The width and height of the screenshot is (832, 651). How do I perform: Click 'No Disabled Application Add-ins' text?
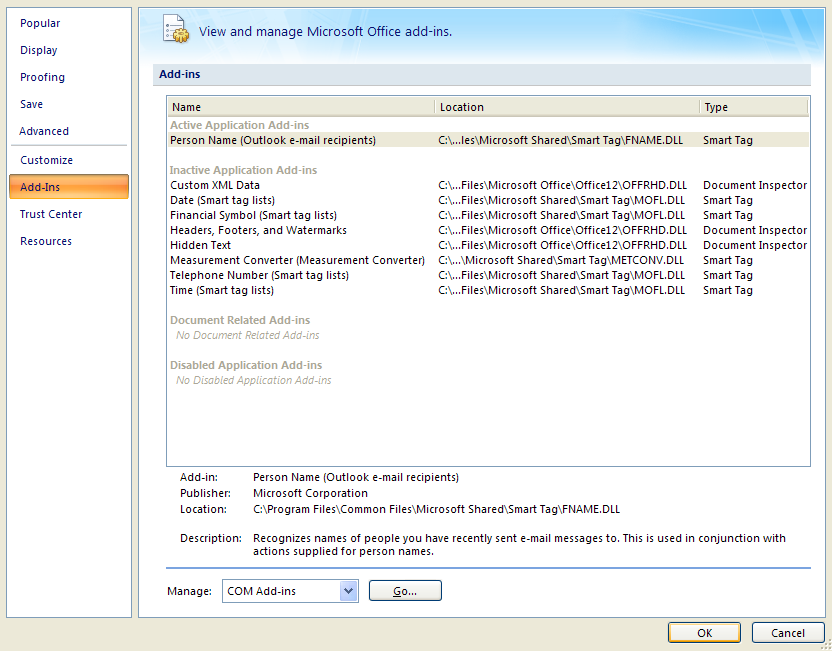[254, 380]
